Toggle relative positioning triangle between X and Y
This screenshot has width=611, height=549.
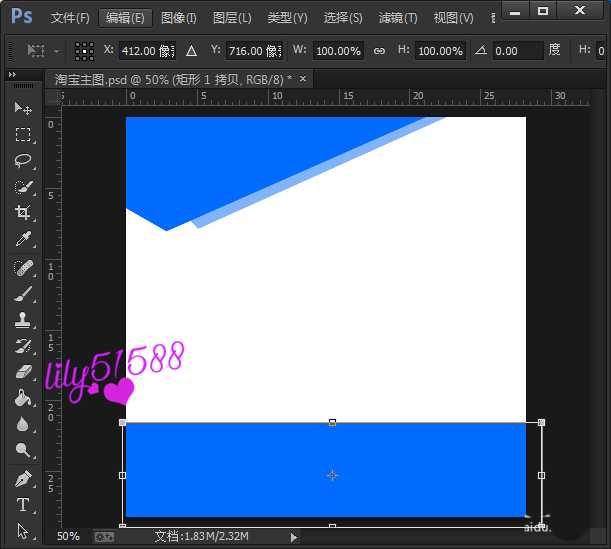[191, 50]
